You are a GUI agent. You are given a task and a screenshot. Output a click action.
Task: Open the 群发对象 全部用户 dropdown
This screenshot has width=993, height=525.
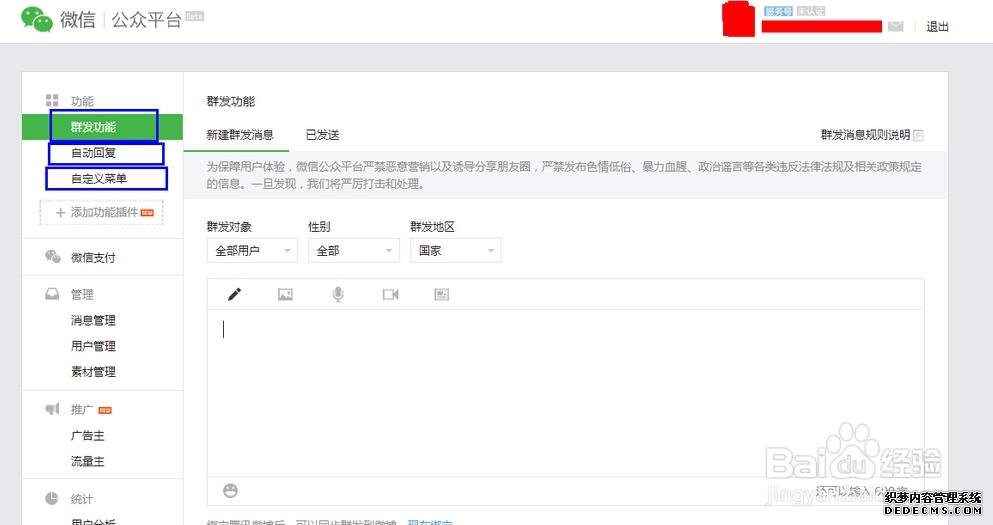click(252, 251)
